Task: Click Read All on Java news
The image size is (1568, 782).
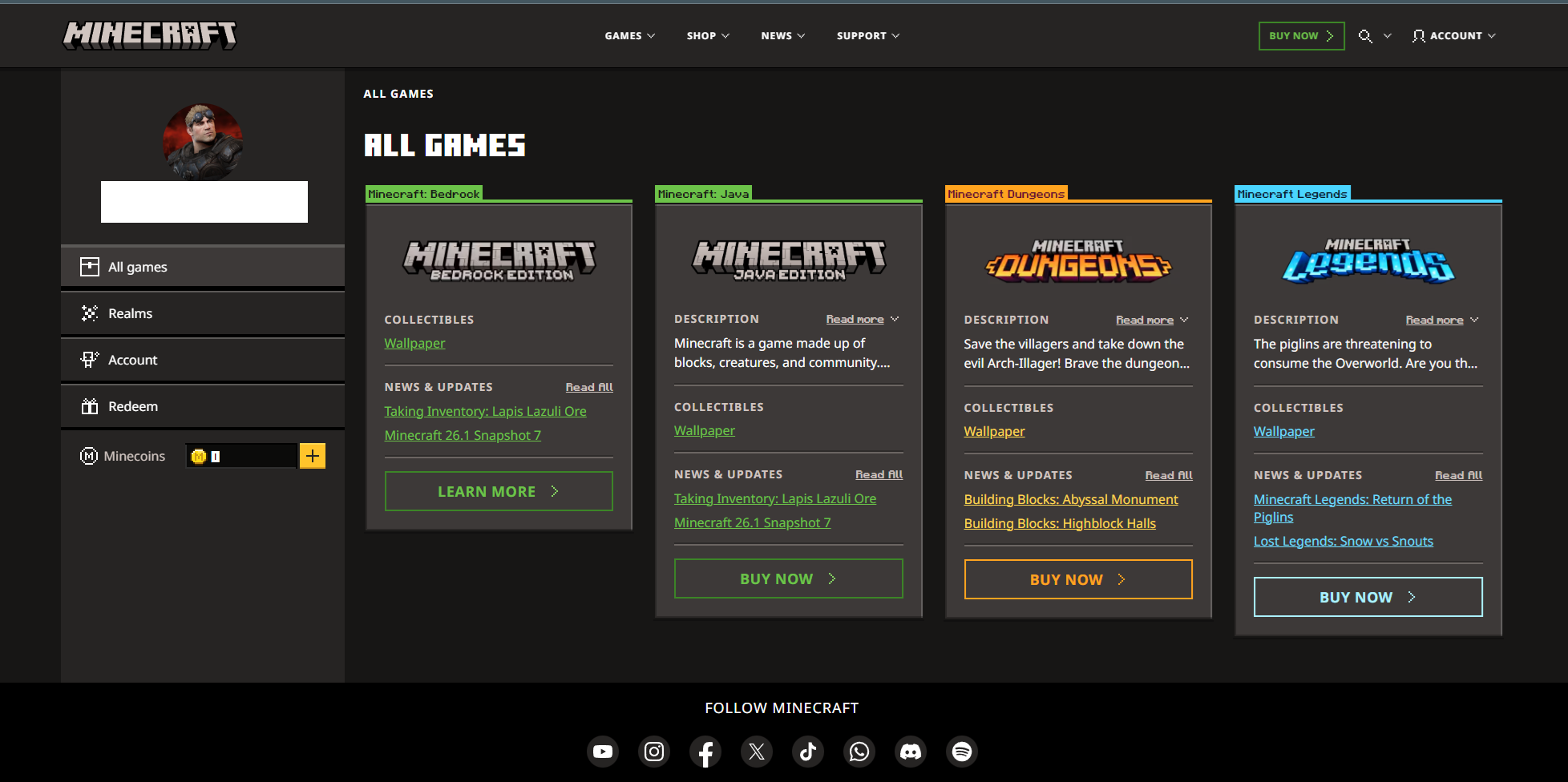Action: click(879, 474)
